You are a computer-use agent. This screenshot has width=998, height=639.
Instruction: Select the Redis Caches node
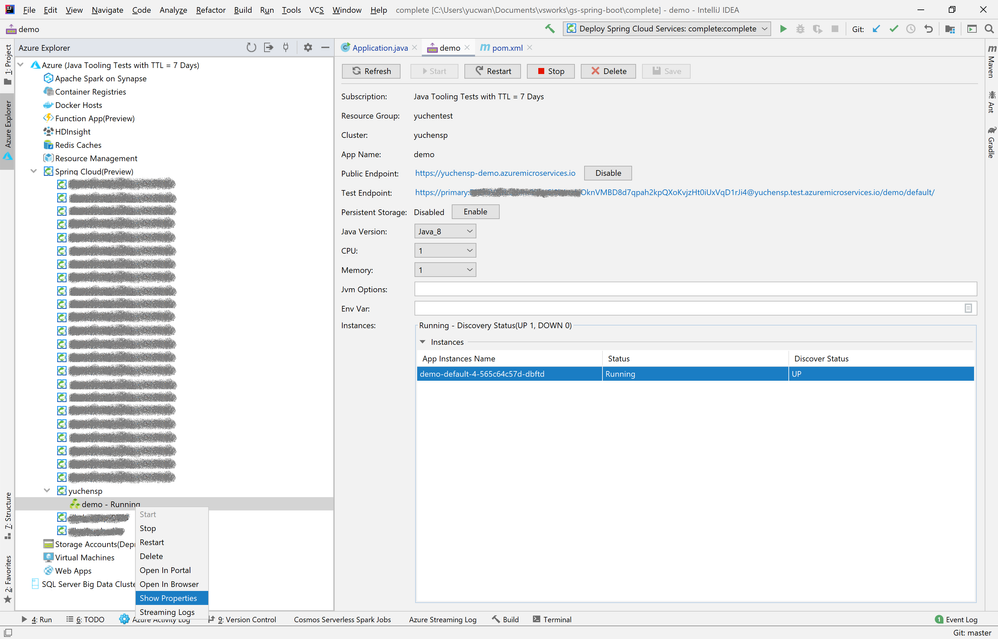point(72,145)
